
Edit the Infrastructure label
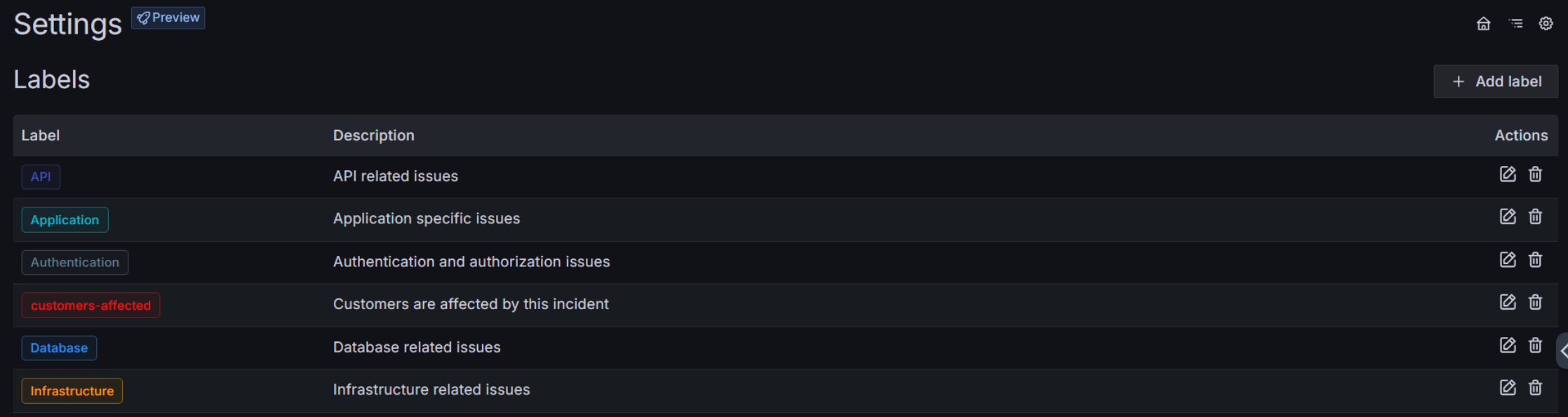click(x=1508, y=388)
